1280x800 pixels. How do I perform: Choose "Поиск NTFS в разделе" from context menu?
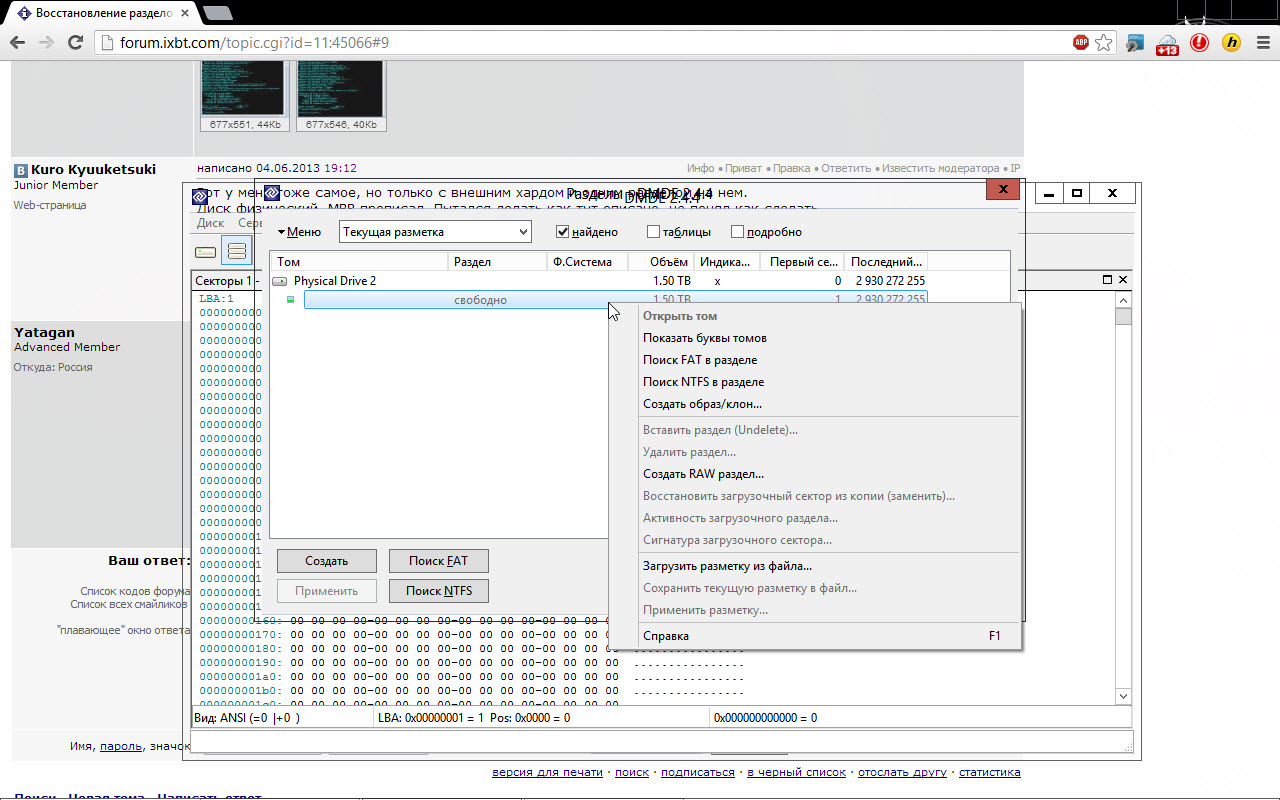(x=703, y=382)
